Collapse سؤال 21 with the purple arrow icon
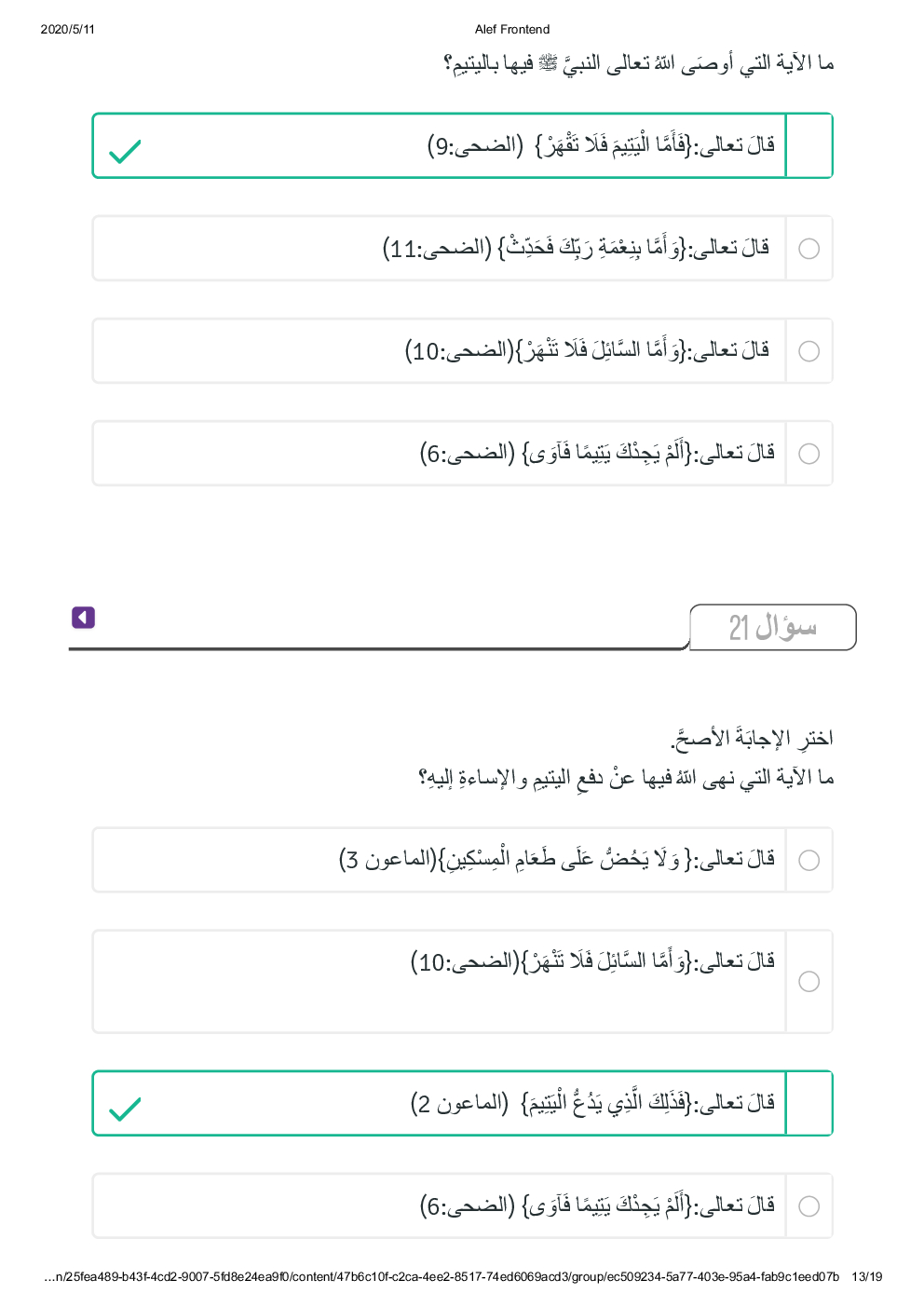 (x=83, y=618)
